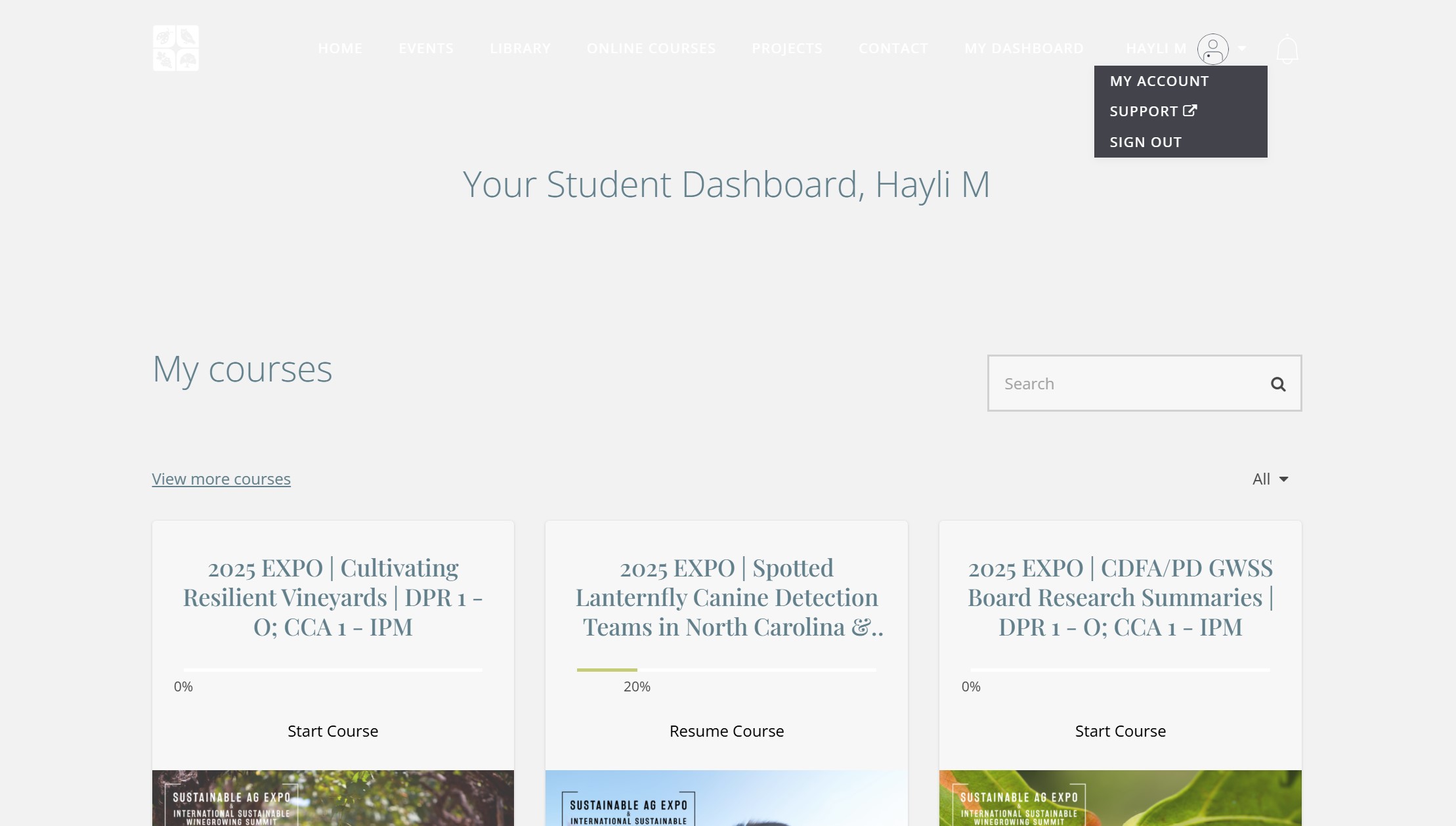Start the Cultivating Resilient Vineyards course
The height and width of the screenshot is (826, 1456).
(332, 731)
